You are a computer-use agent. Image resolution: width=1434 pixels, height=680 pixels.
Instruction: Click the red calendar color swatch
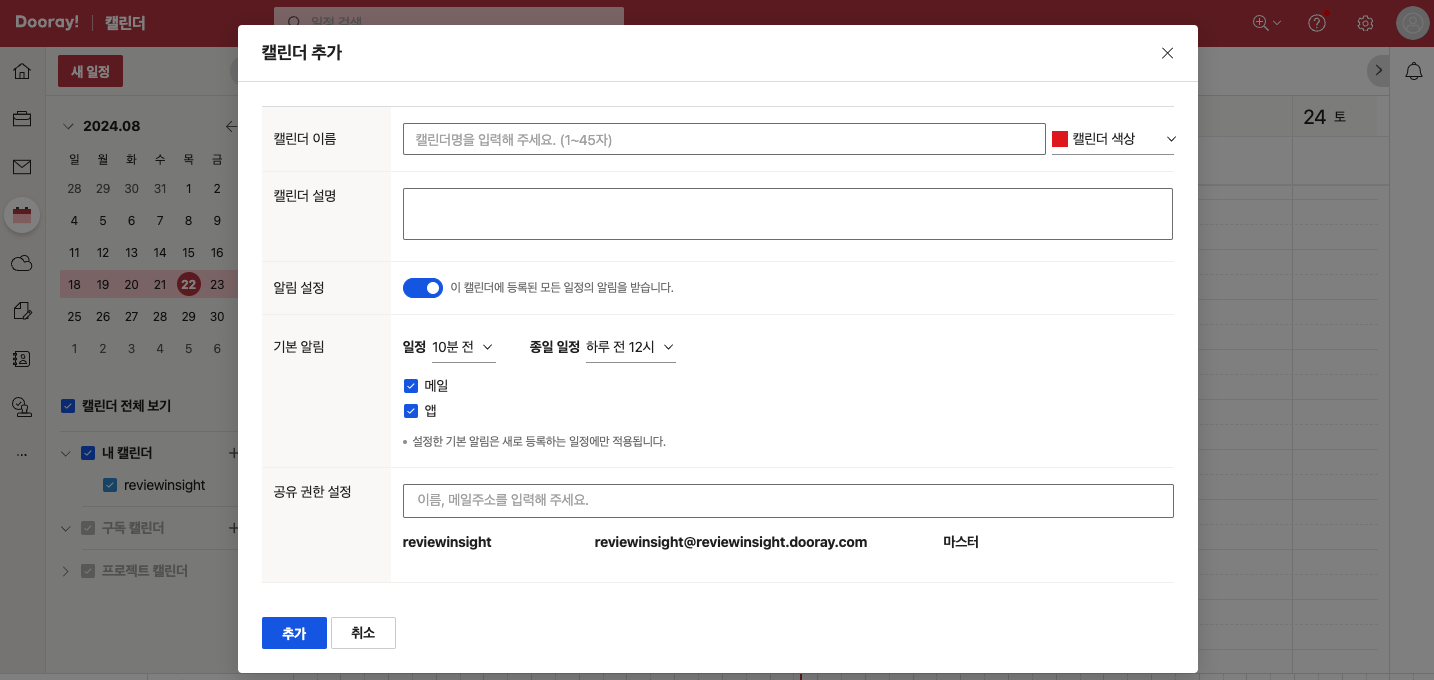(1060, 139)
